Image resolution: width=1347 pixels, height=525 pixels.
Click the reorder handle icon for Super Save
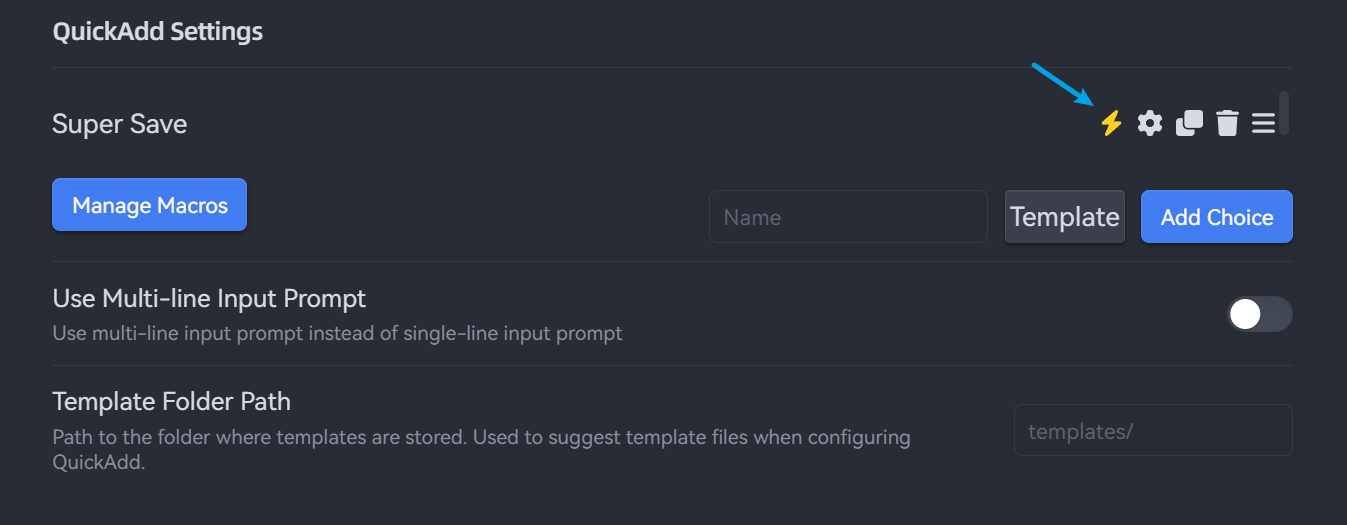coord(1263,123)
